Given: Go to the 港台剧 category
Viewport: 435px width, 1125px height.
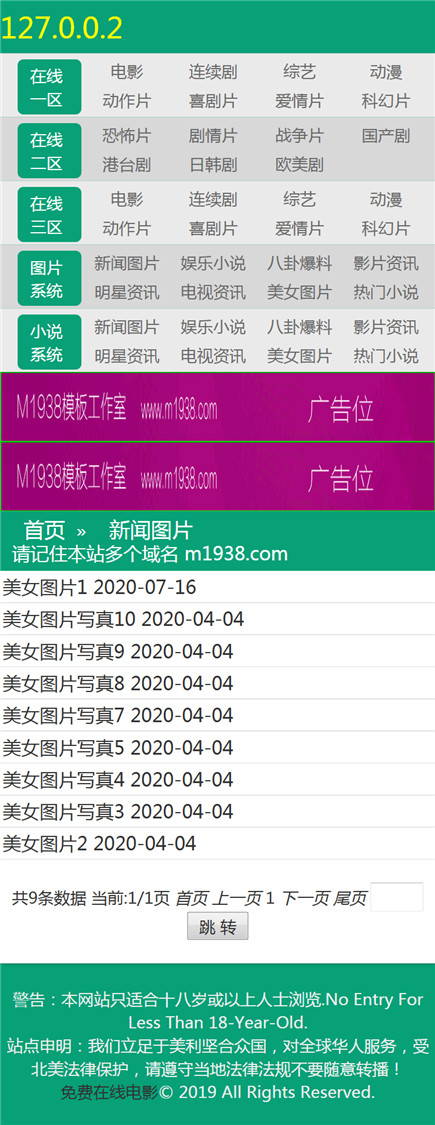Looking at the screenshot, I should (x=127, y=165).
